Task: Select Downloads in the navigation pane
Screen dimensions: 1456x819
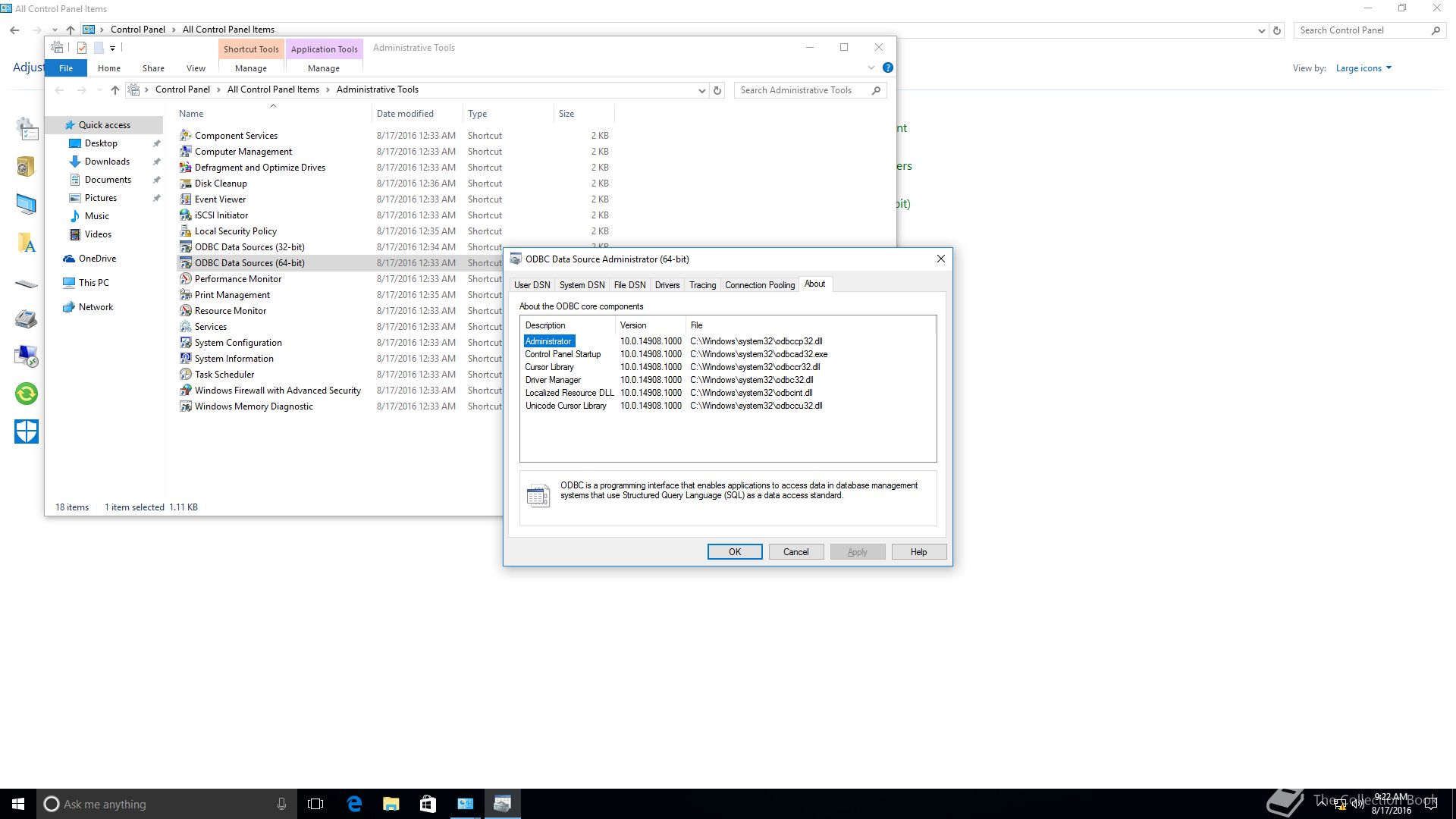Action: click(x=107, y=162)
